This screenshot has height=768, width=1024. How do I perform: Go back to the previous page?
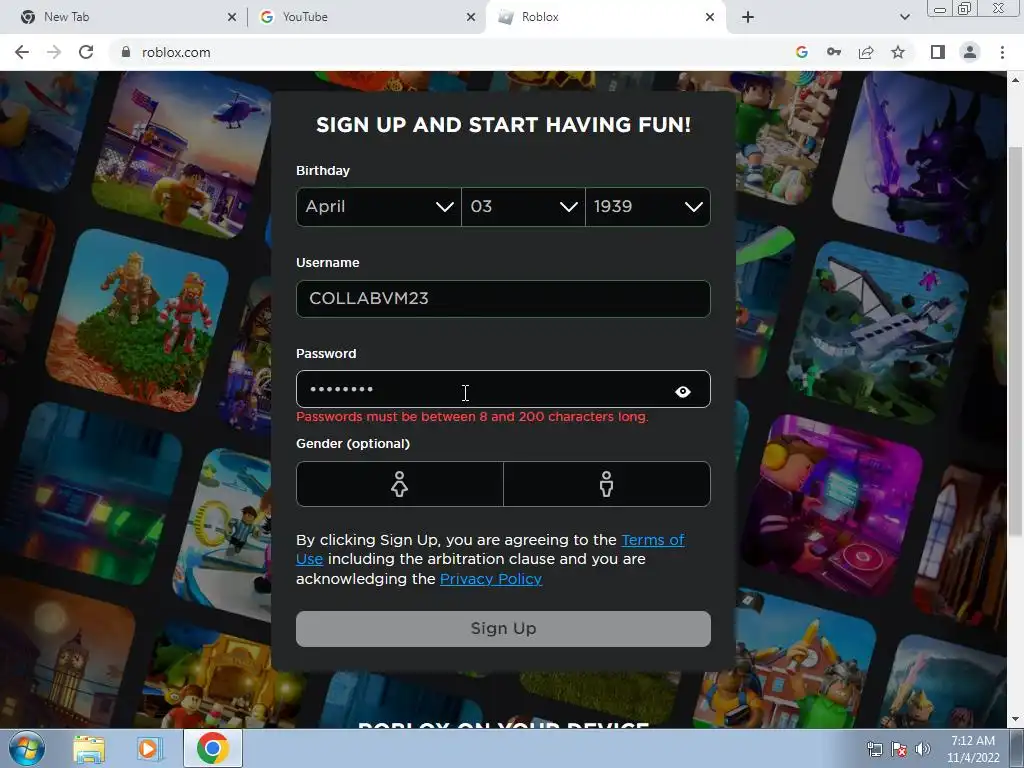click(x=22, y=52)
